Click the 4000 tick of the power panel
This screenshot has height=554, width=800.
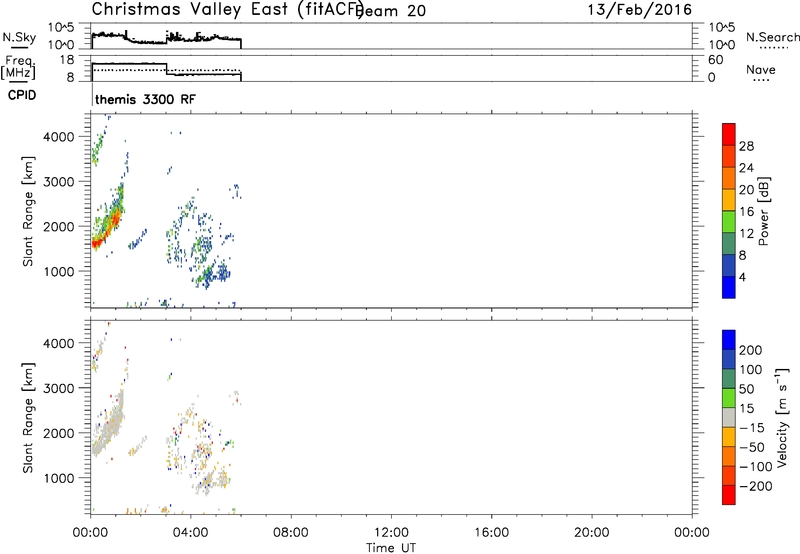pyautogui.click(x=59, y=137)
